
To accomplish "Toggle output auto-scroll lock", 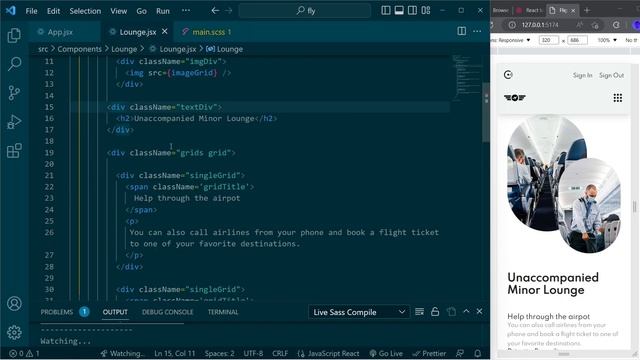I will pyautogui.click(x=435, y=312).
